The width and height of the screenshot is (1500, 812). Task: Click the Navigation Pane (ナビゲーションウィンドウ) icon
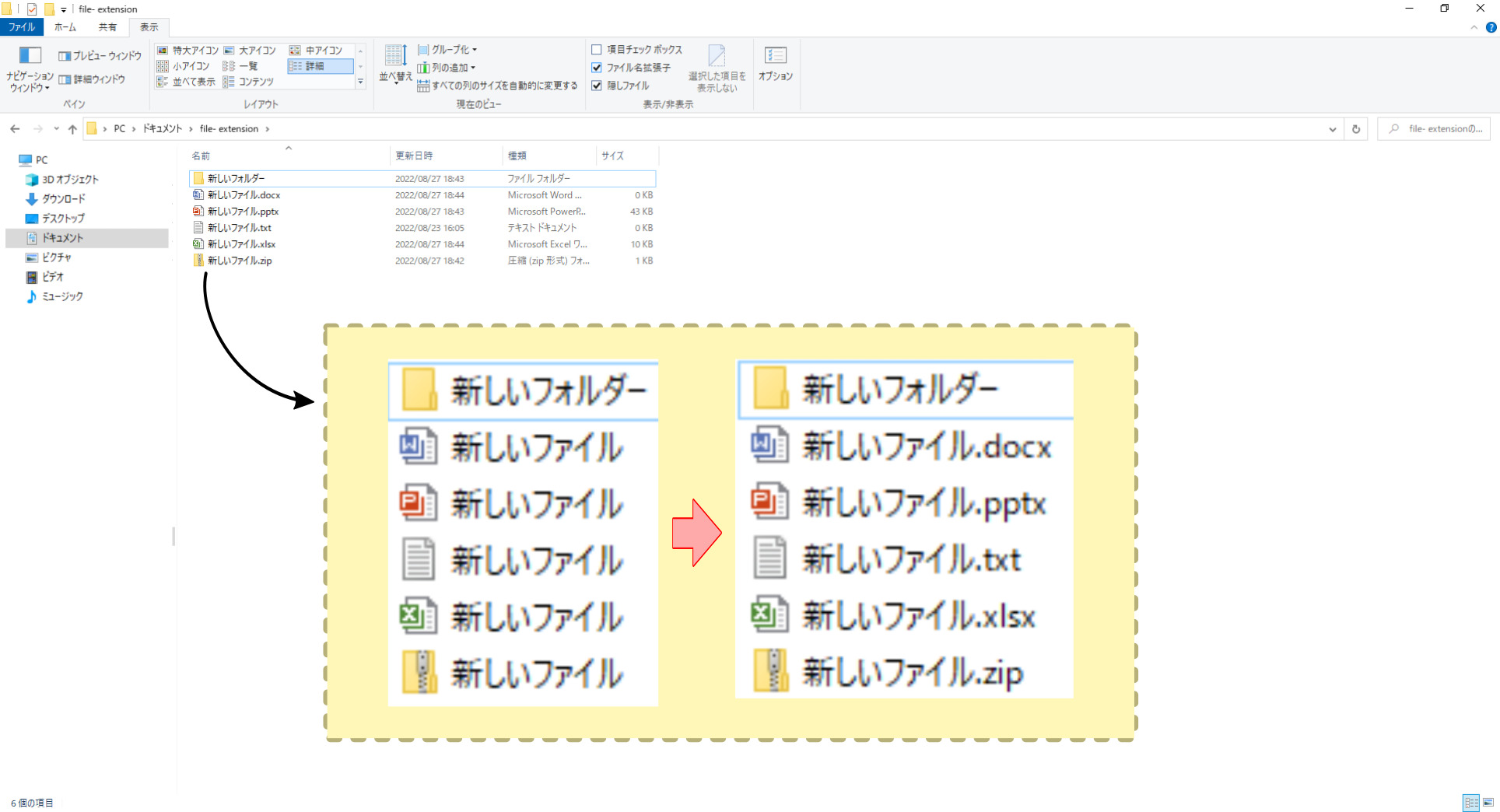pos(30,56)
